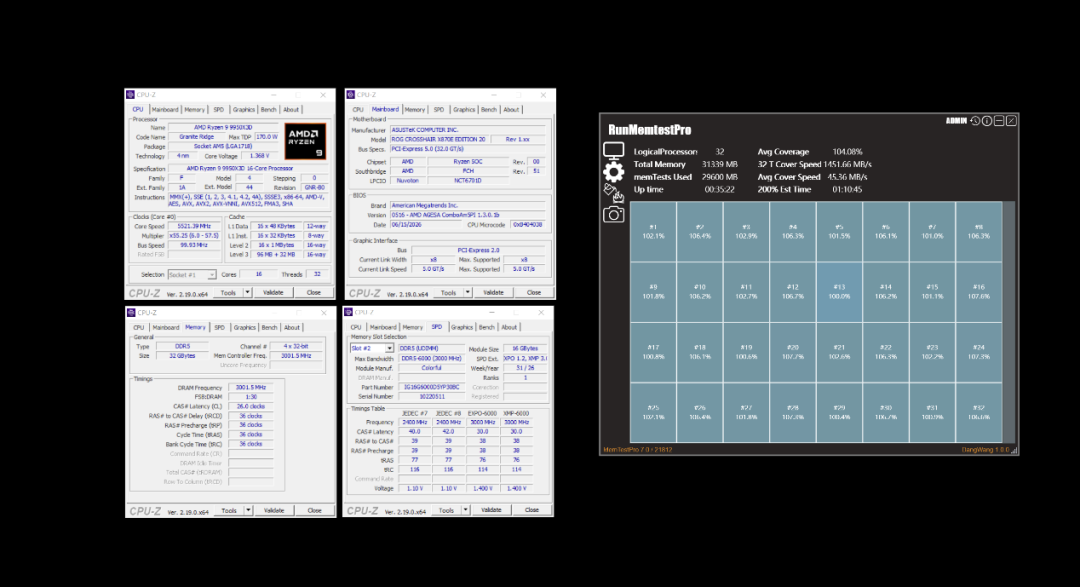Open the info icon in RunMemtestPro title bar
1080x587 pixels.
click(x=987, y=121)
